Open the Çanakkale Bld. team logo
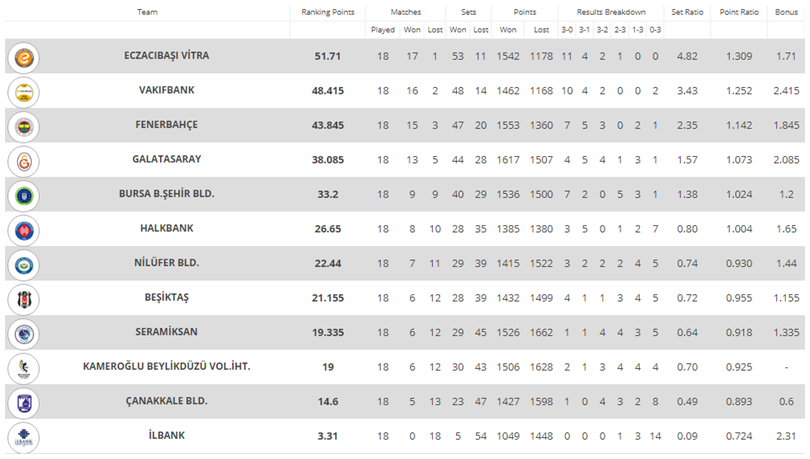This screenshot has width=810, height=459. coord(24,403)
